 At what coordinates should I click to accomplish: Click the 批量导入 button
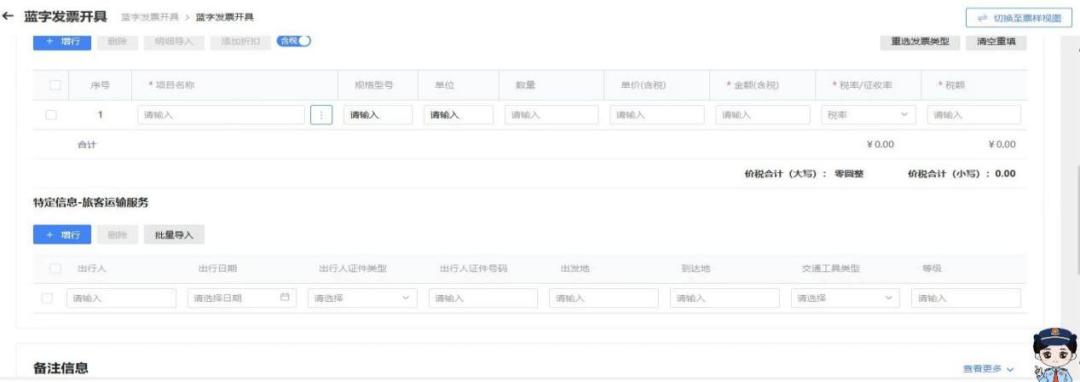coord(174,235)
